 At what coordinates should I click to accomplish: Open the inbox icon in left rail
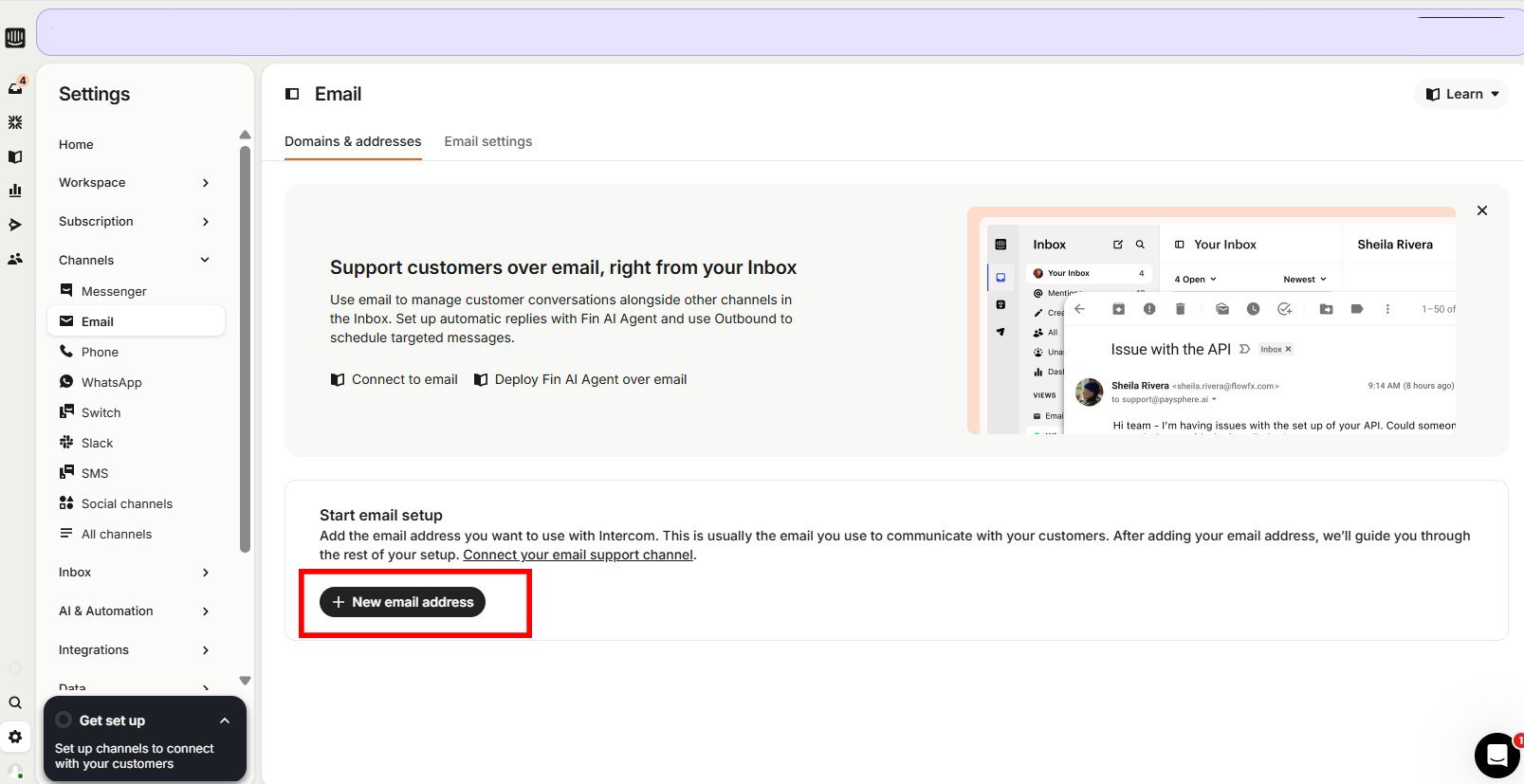click(15, 87)
